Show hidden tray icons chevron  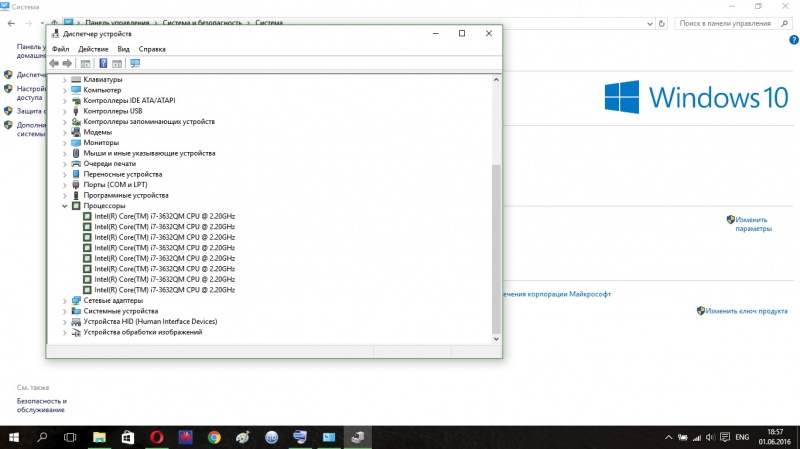pyautogui.click(x=668, y=437)
